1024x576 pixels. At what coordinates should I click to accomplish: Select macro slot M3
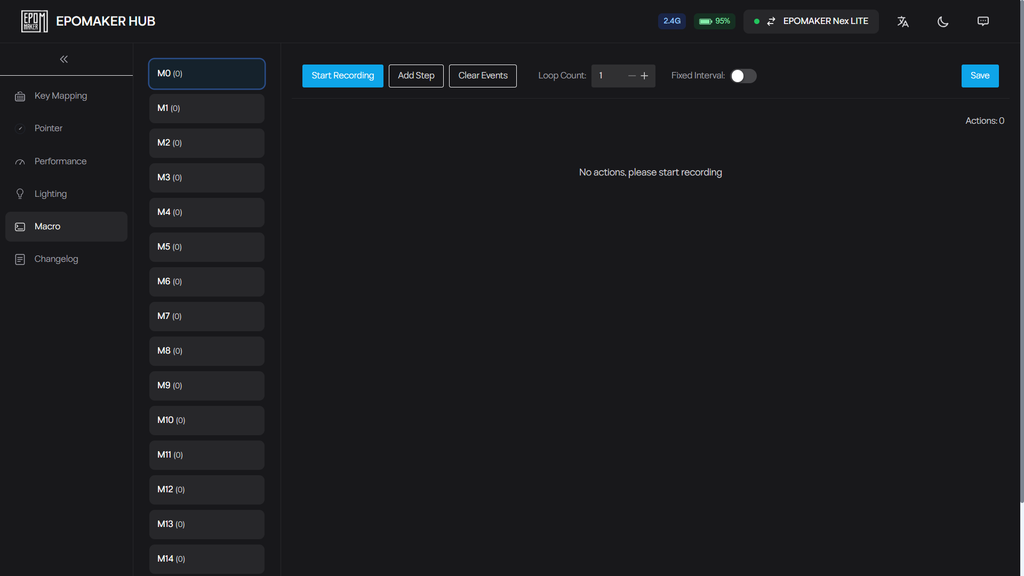(x=206, y=178)
